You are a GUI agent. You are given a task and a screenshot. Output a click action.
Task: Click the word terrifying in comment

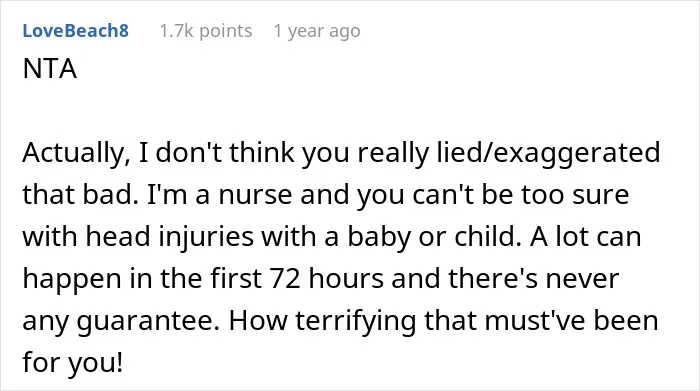tap(355, 321)
